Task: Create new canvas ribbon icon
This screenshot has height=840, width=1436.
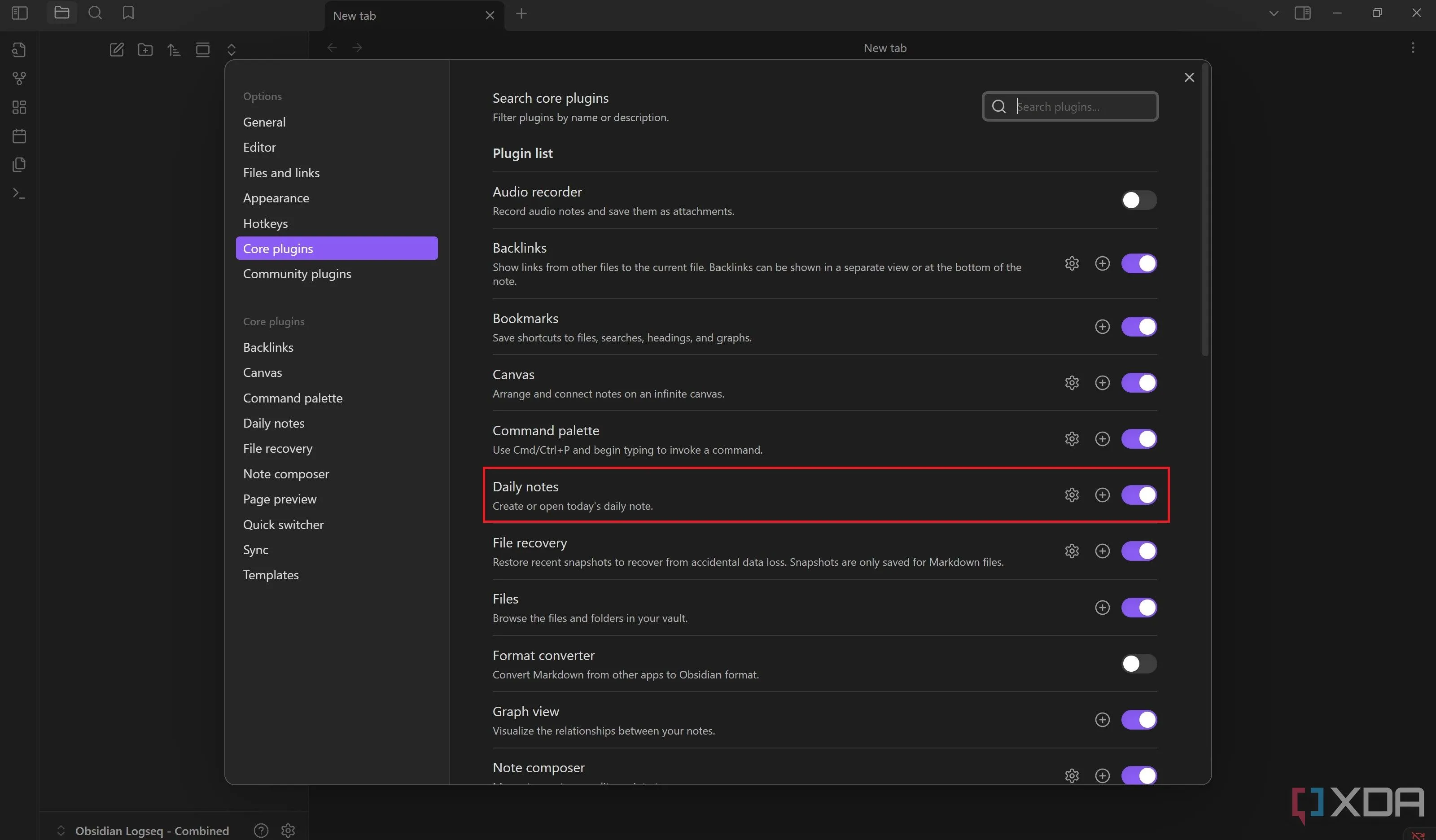Action: [x=19, y=107]
